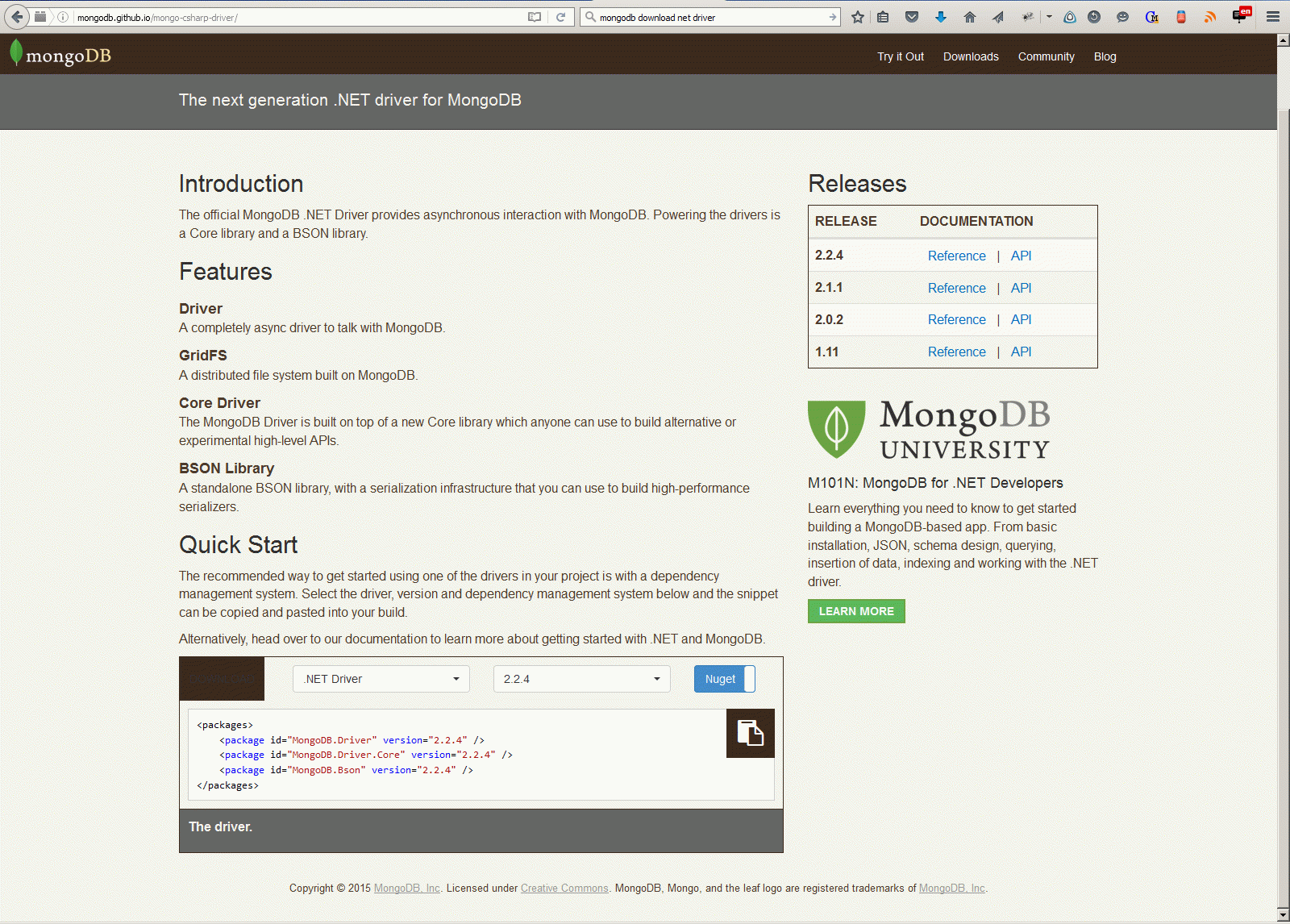Click the 'M101N: MongoDB for .NET Developers' heading

point(935,483)
